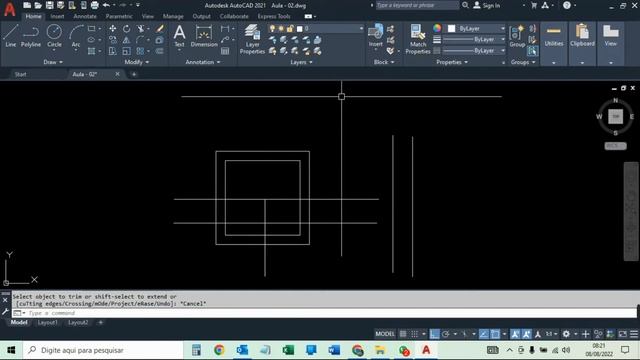The image size is (640, 360).
Task: Save the drawing from Quick Access toolbar
Action: 49,5
